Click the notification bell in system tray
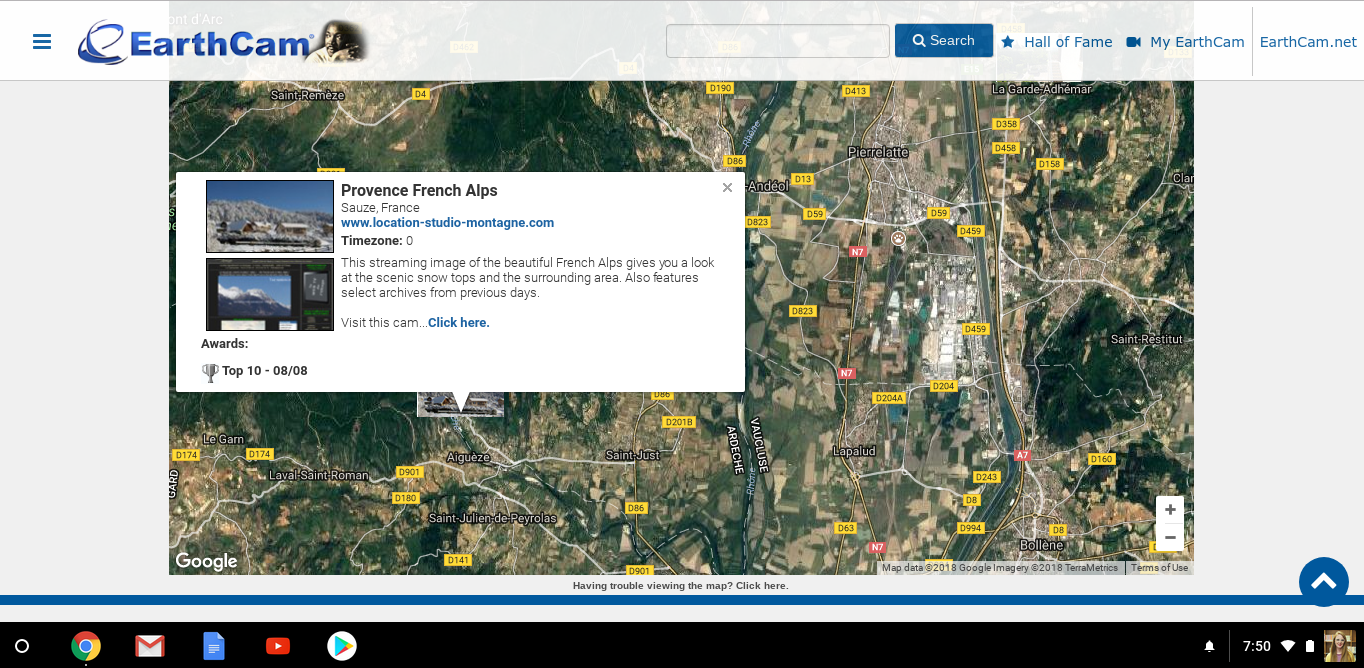This screenshot has height=668, width=1364. click(1210, 645)
